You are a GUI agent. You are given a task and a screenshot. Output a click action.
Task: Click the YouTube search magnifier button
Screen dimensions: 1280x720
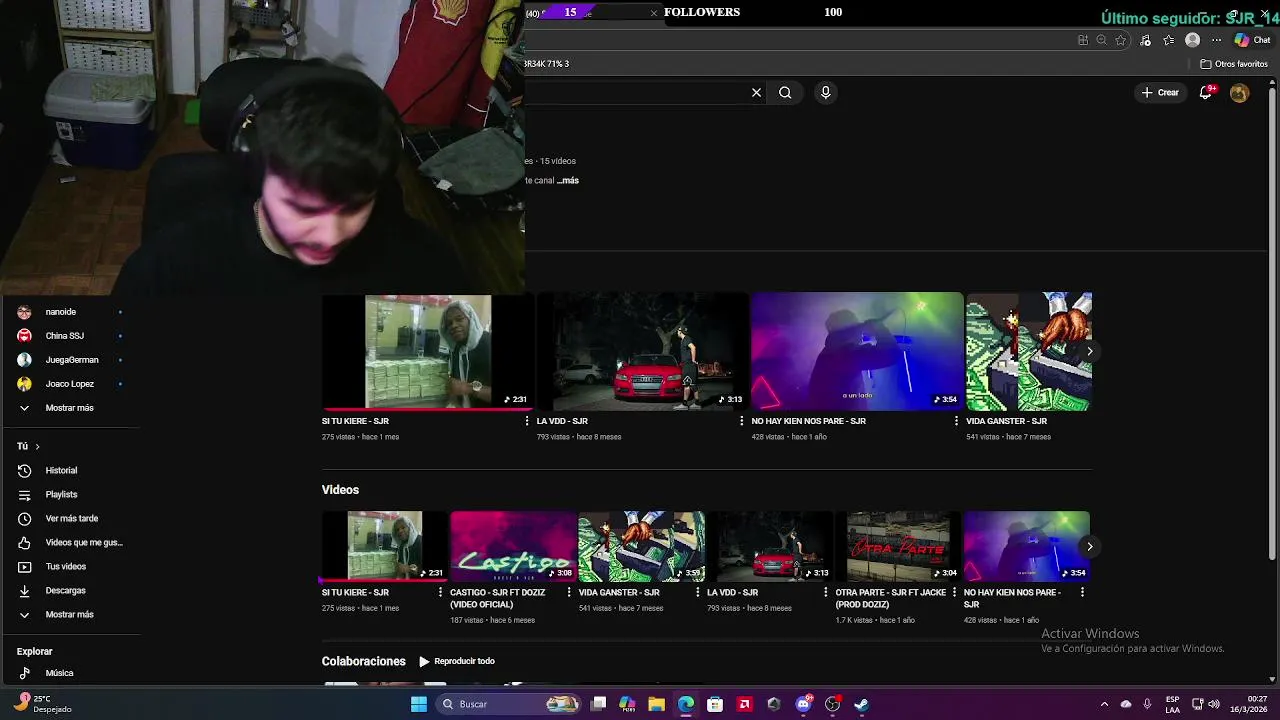click(785, 92)
